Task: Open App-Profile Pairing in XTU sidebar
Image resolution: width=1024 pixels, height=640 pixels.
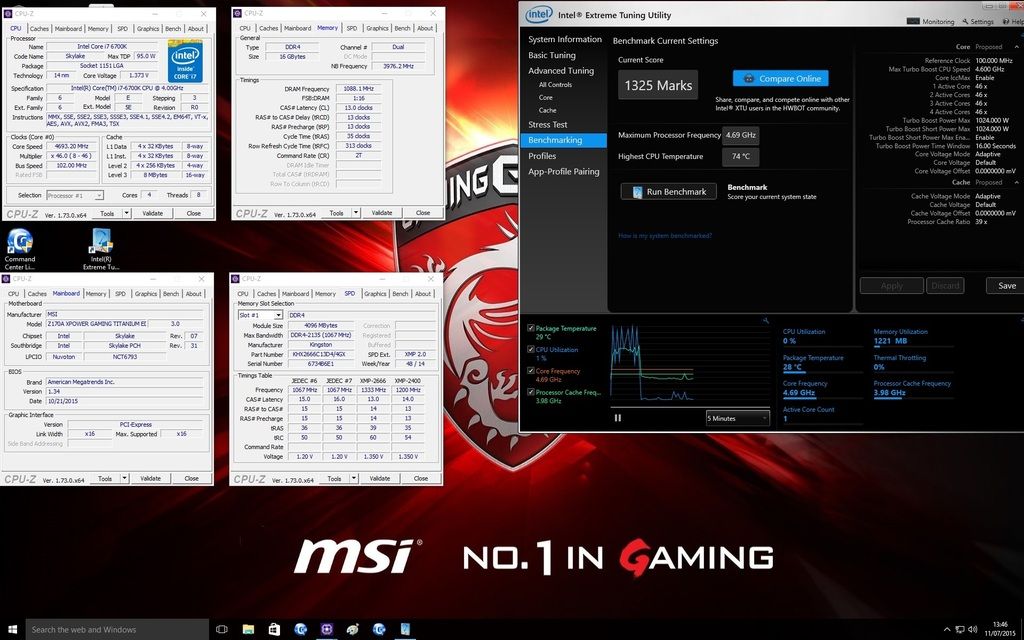Action: click(x=564, y=172)
